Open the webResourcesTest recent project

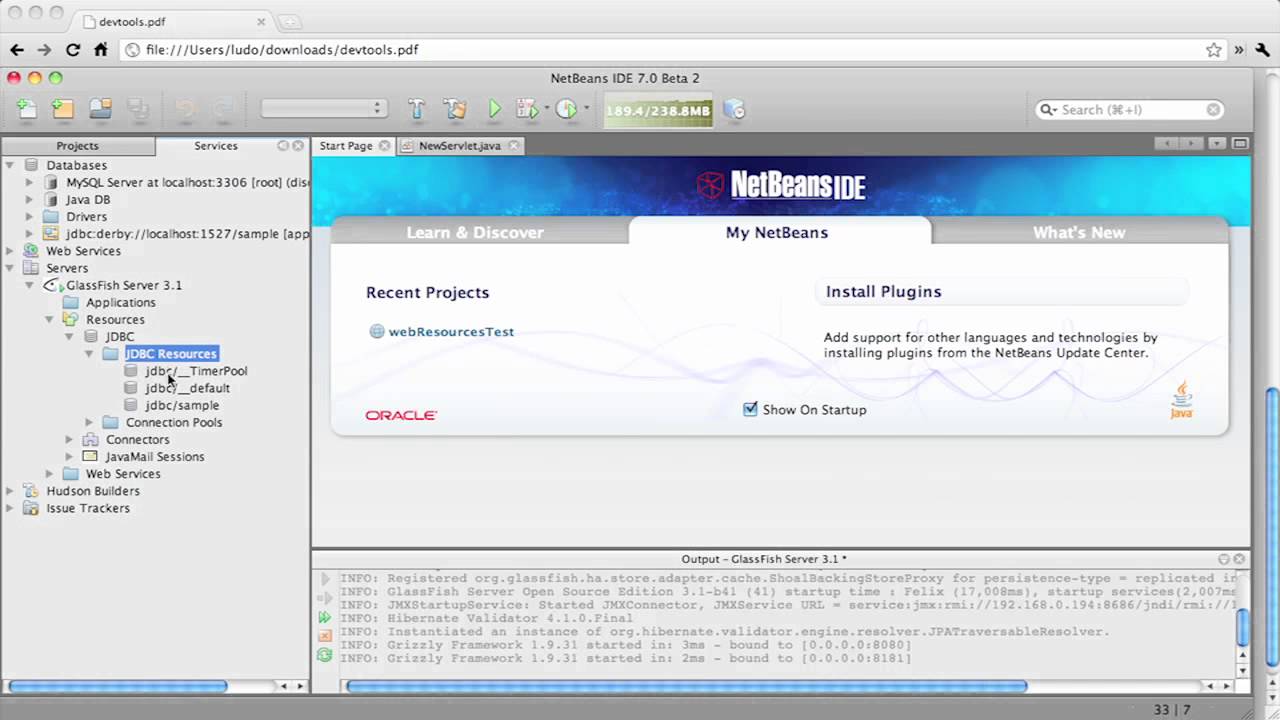point(451,332)
